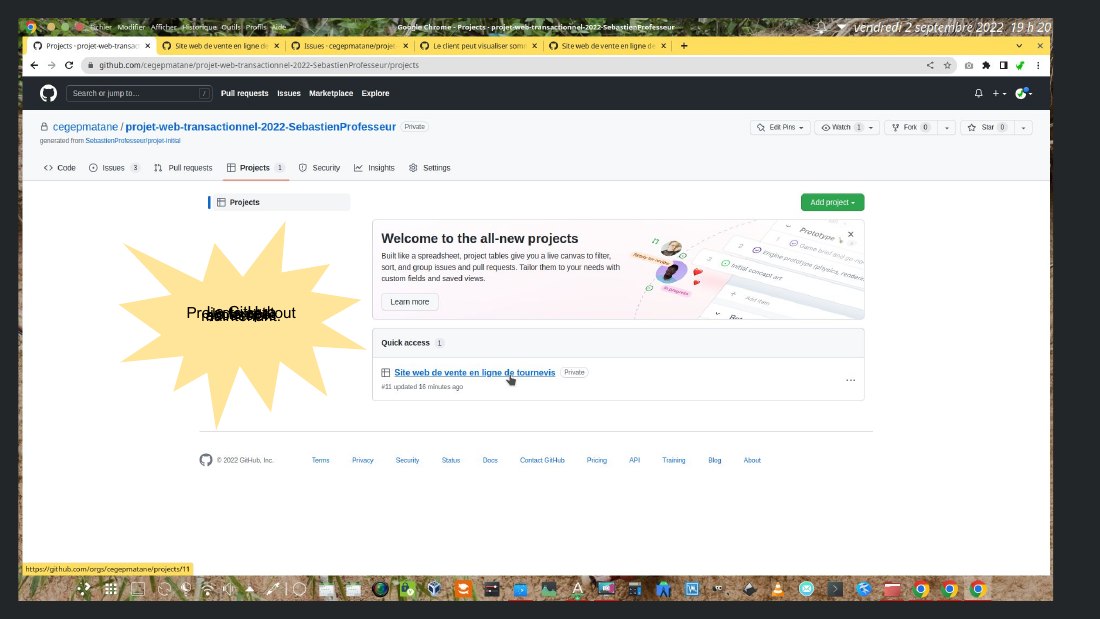Click the share icon in the address bar
This screenshot has height=619, width=1100.
pyautogui.click(x=930, y=65)
